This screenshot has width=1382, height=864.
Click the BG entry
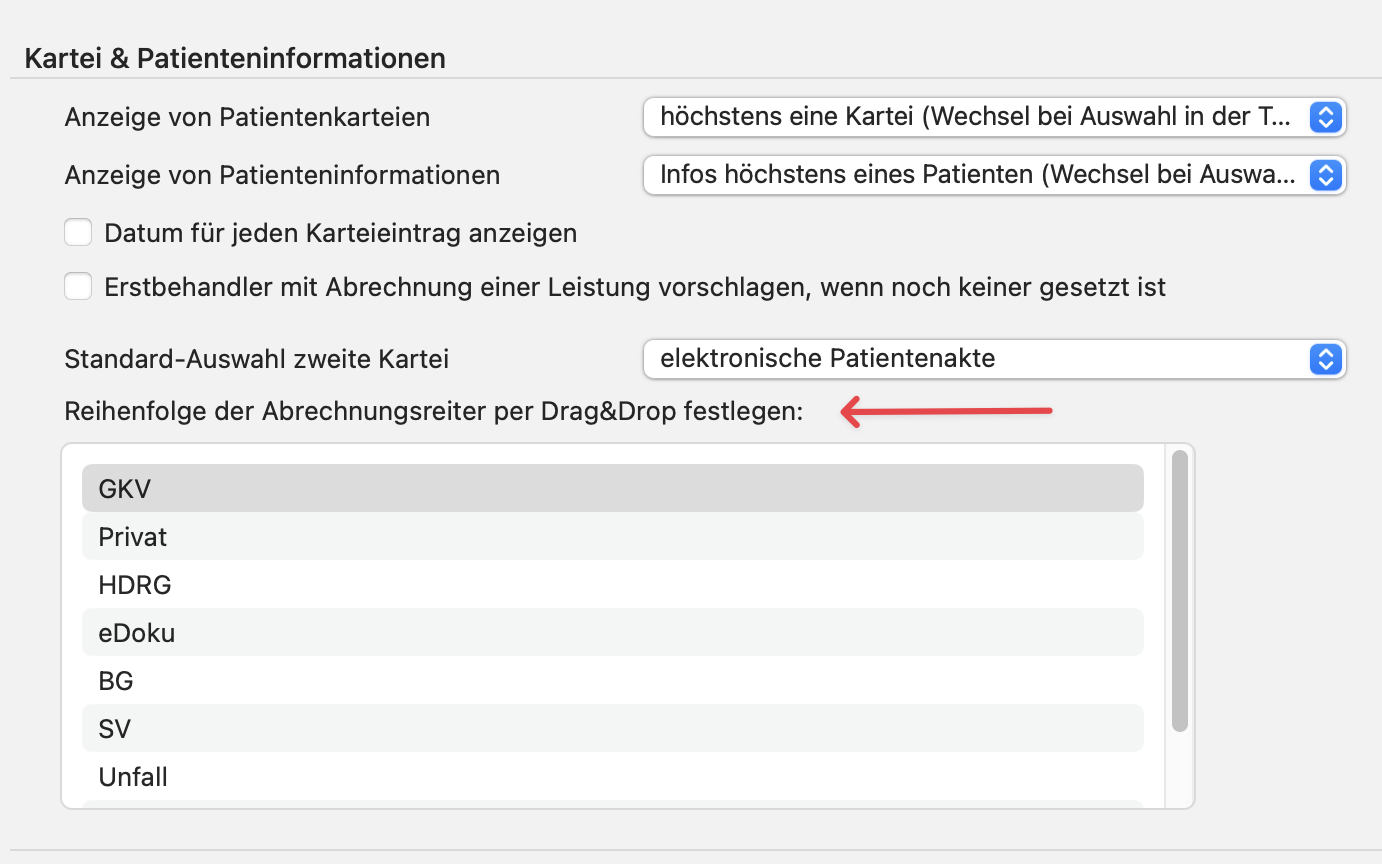(x=612, y=680)
